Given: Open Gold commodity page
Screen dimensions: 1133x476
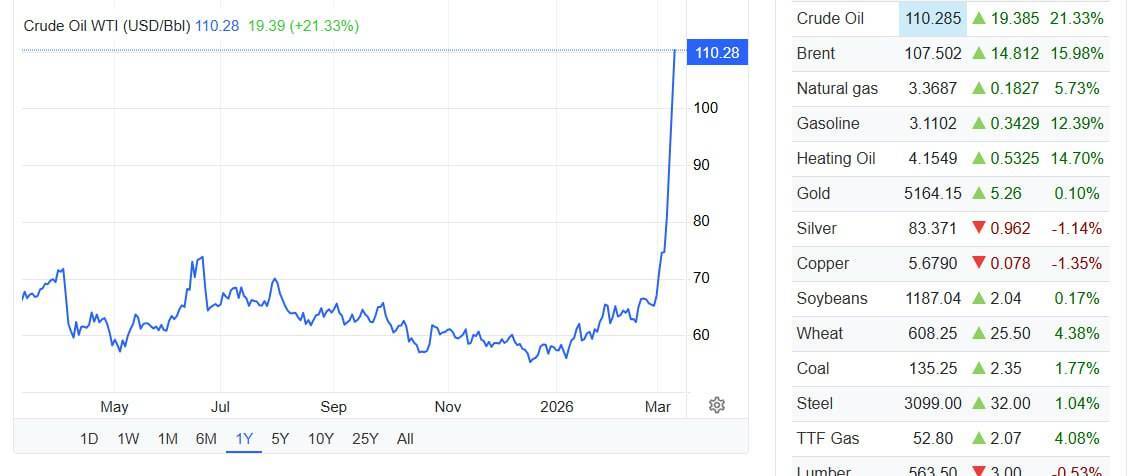Looking at the screenshot, I should [x=813, y=194].
